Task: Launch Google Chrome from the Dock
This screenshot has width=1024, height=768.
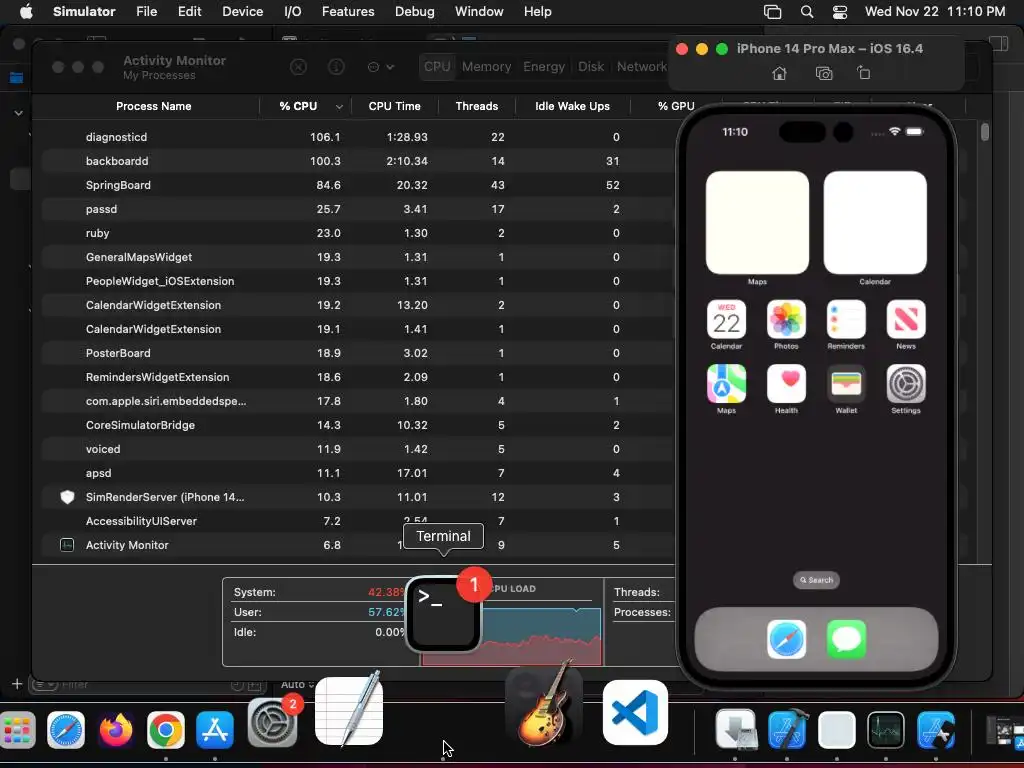Action: coord(166,729)
